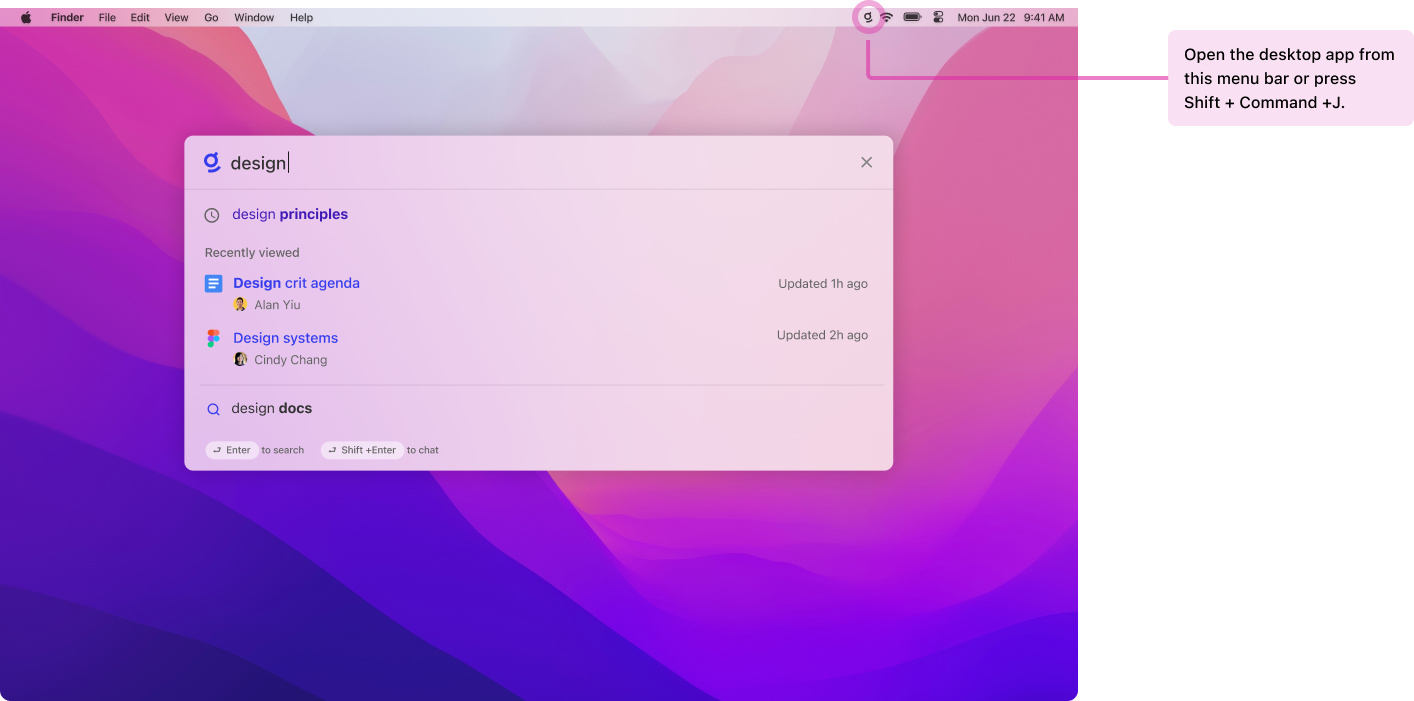
Task: Click inside the design search input field
Action: 400,162
